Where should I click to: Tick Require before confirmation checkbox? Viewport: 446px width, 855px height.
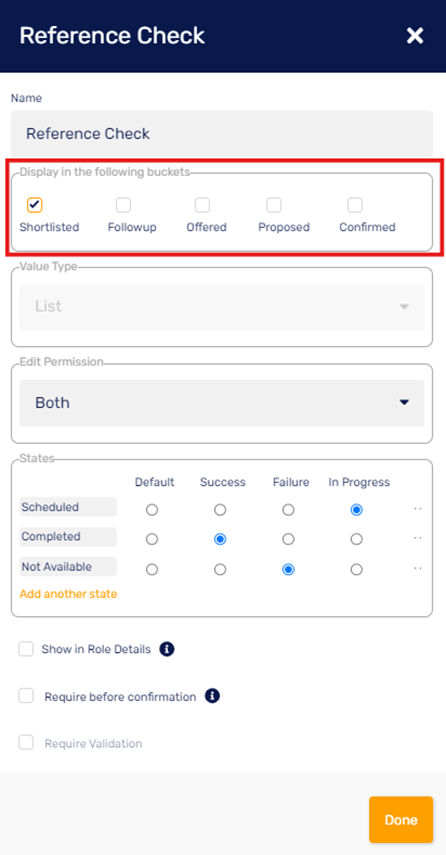[26, 696]
